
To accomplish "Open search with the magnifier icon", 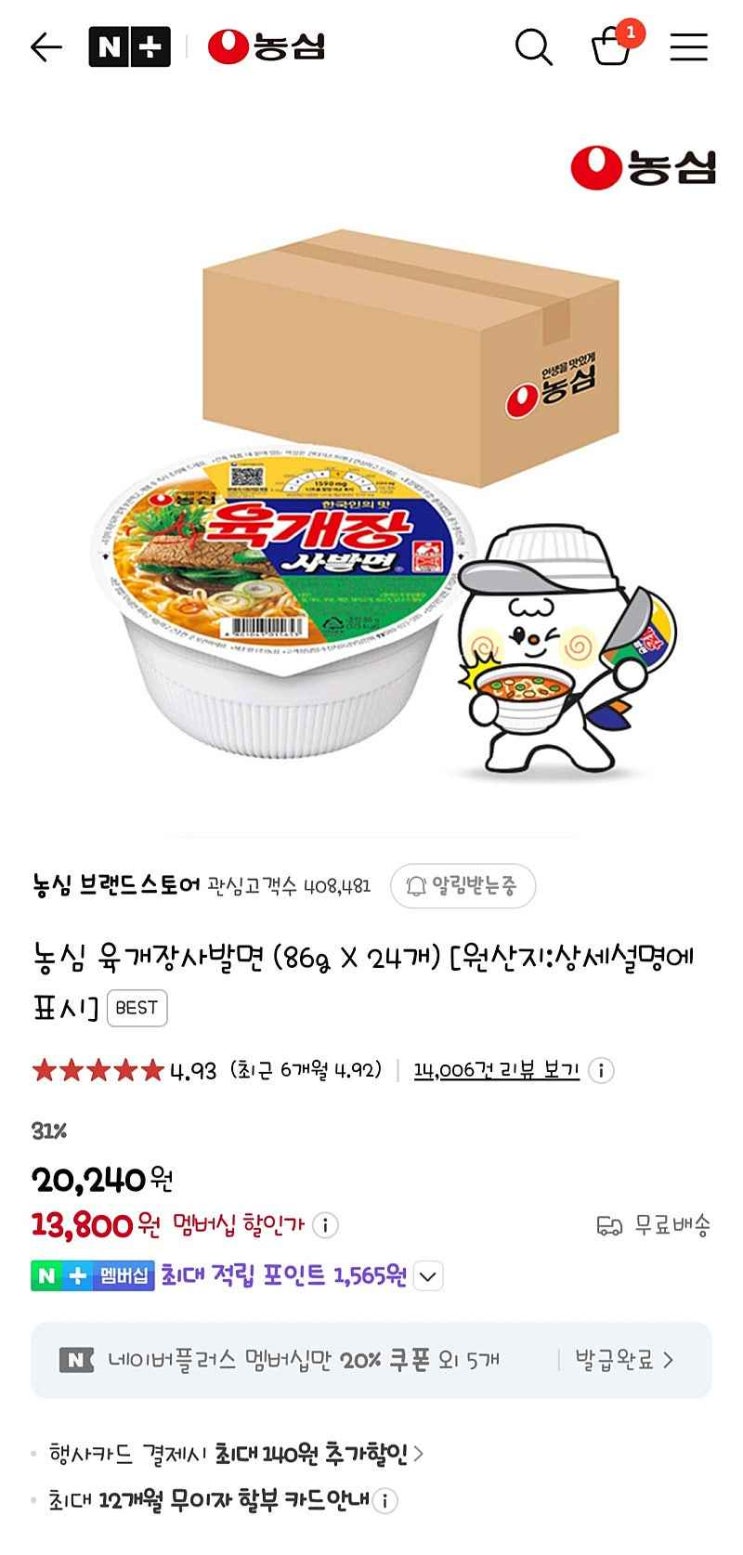I will [x=534, y=47].
